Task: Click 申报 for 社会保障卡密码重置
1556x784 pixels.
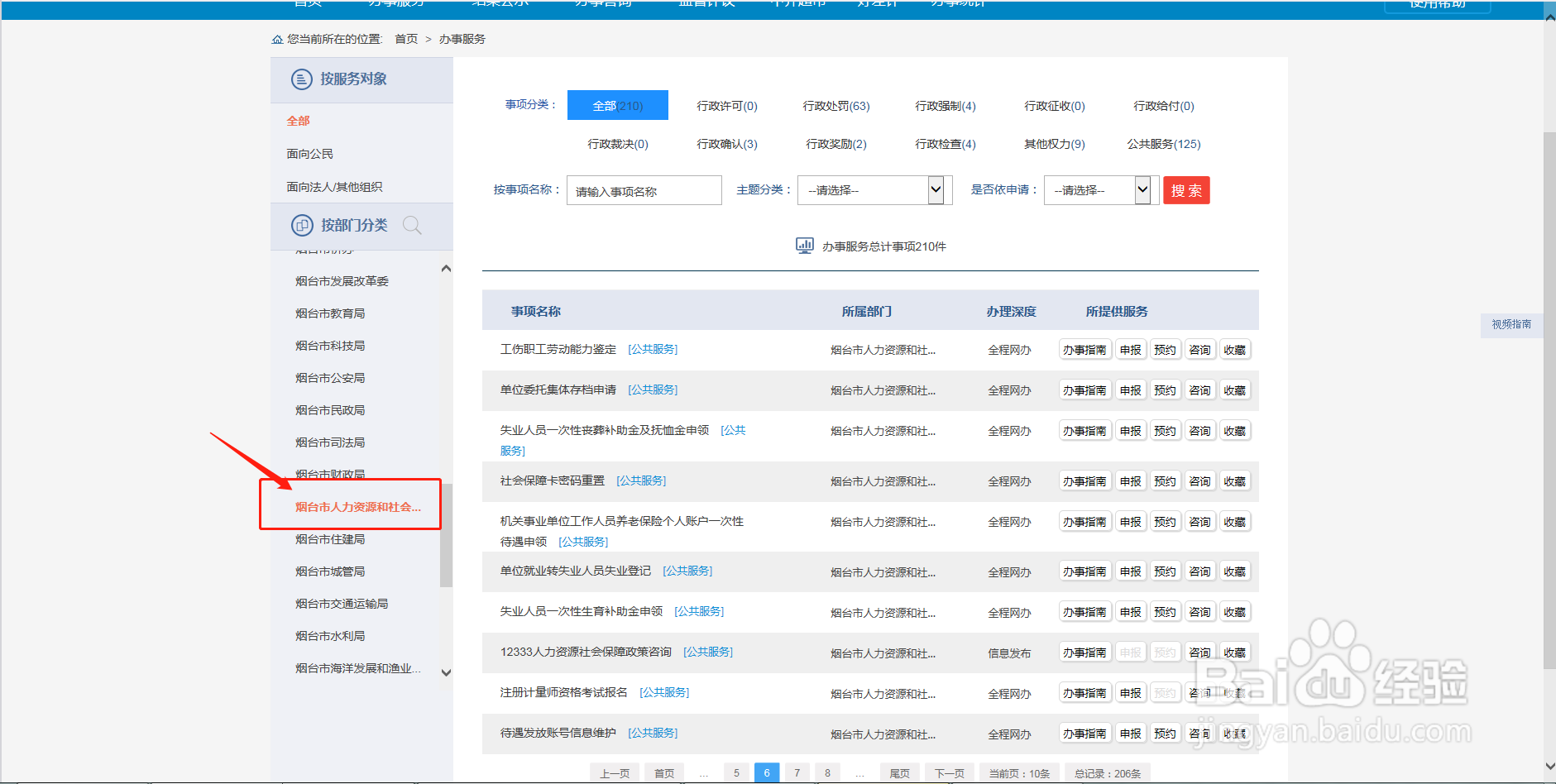Action: click(x=1130, y=480)
